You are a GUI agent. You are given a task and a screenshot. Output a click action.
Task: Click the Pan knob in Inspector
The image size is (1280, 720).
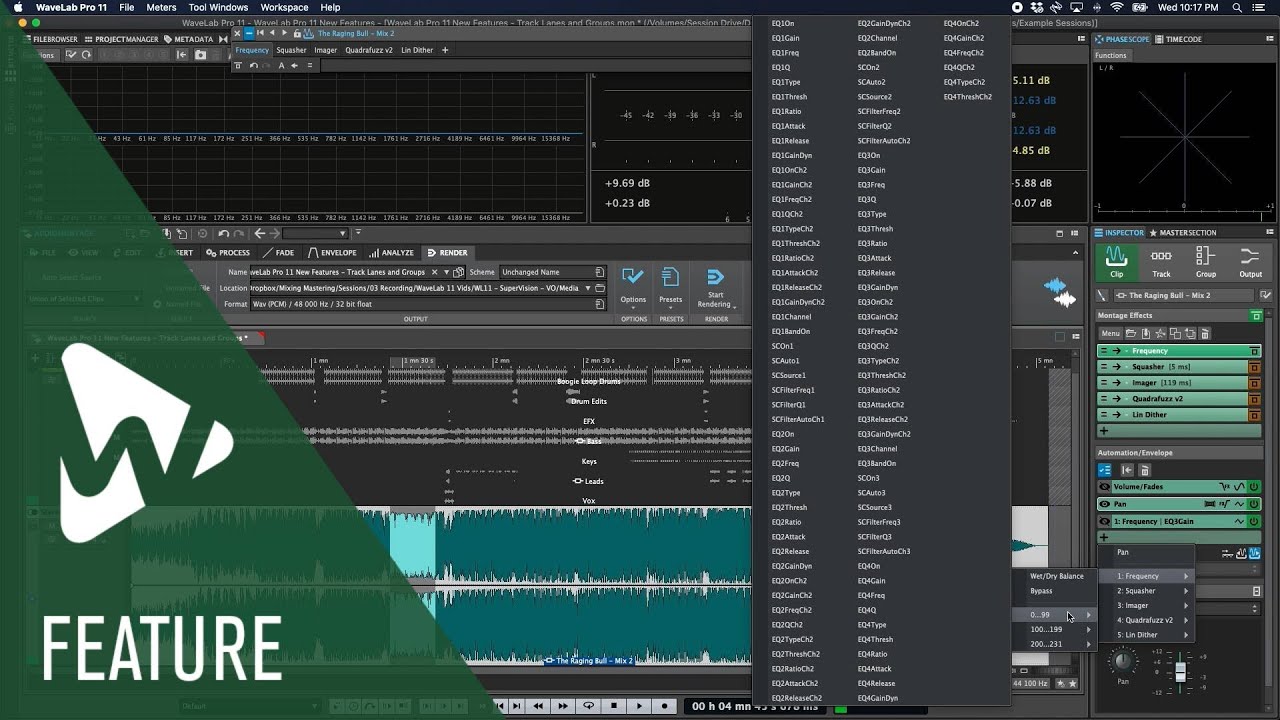pyautogui.click(x=1123, y=661)
